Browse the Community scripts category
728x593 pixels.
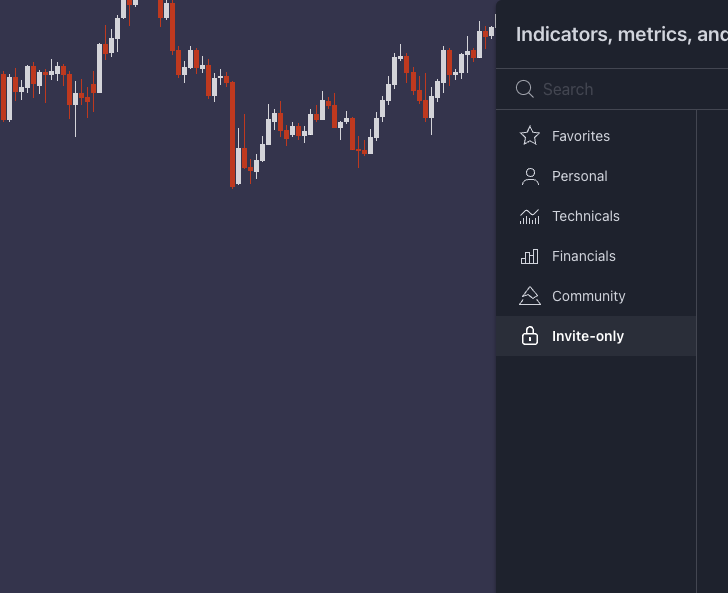(x=588, y=296)
